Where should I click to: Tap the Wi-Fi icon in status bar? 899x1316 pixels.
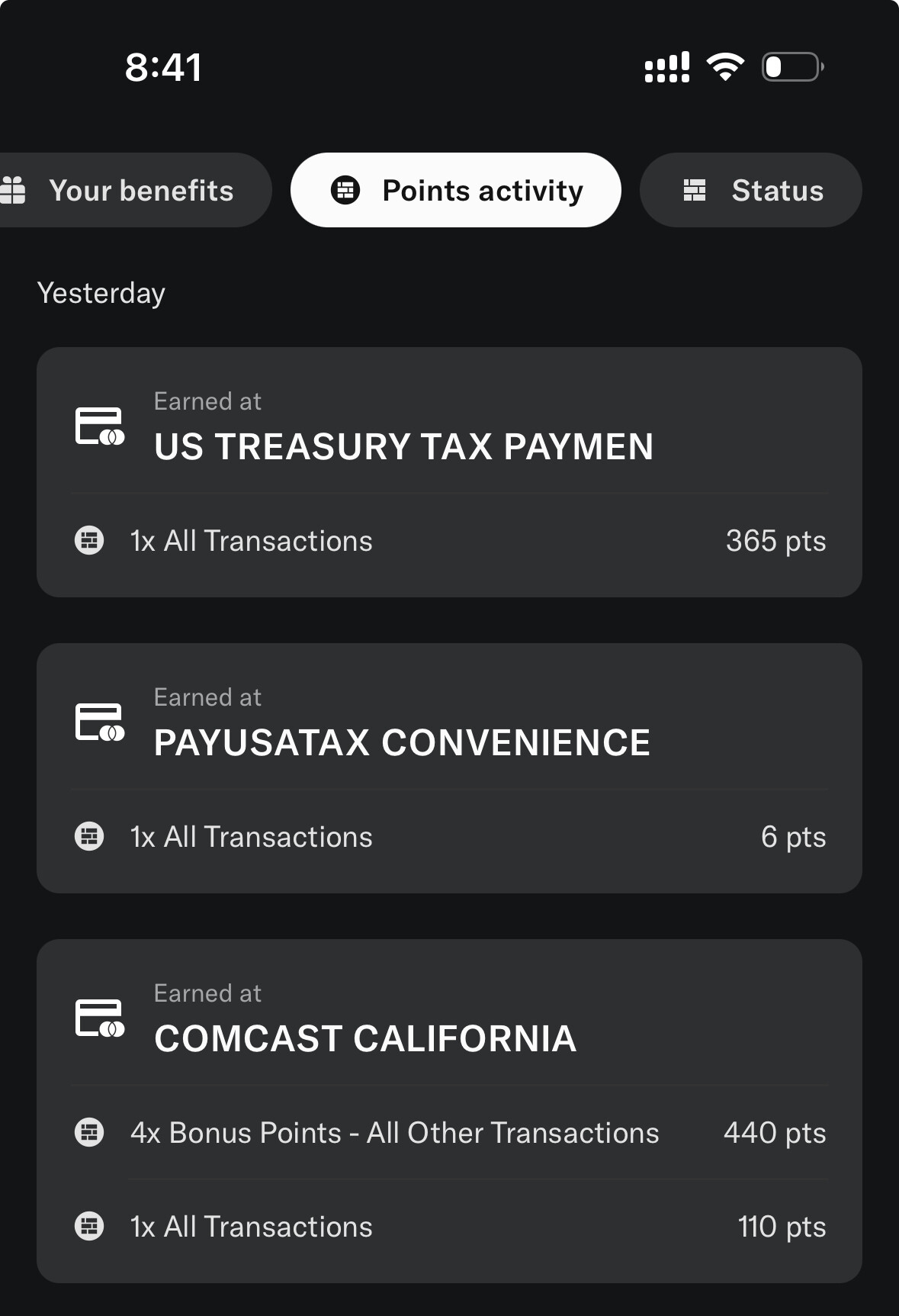pyautogui.click(x=725, y=67)
